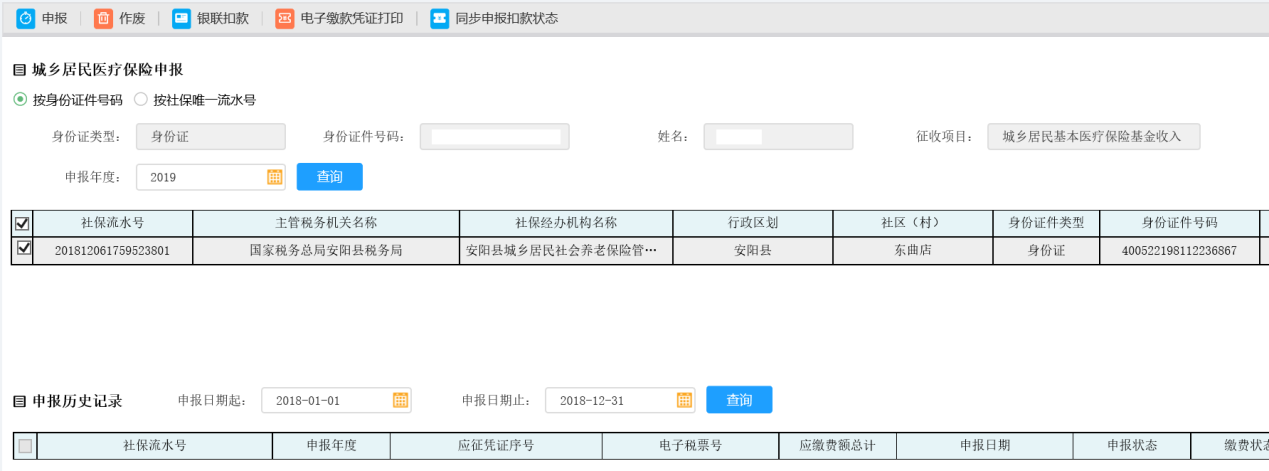The height and width of the screenshot is (471, 1269).
Task: Open the 申报年度 calendar picker icon
Action: (275, 177)
